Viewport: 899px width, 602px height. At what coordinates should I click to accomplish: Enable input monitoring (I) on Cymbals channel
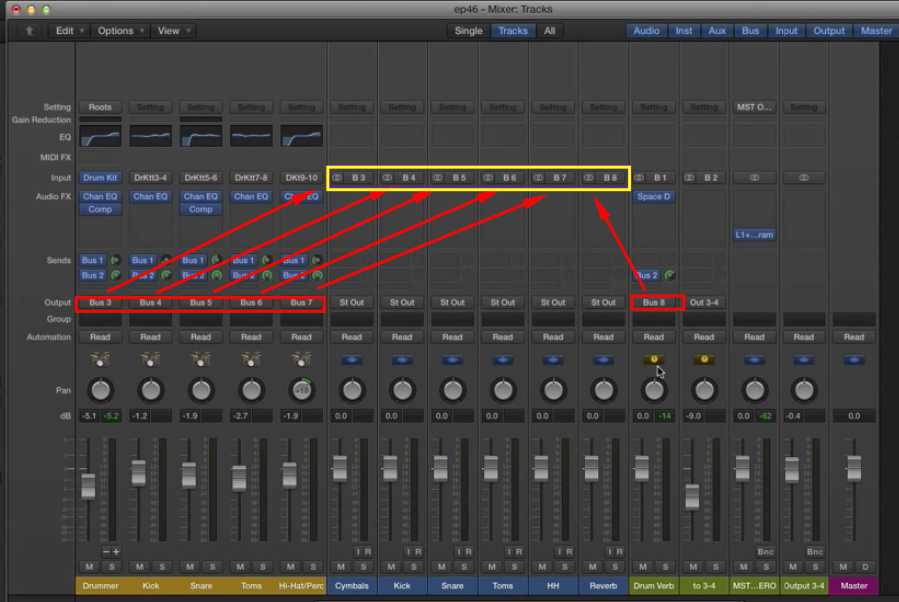pyautogui.click(x=358, y=552)
